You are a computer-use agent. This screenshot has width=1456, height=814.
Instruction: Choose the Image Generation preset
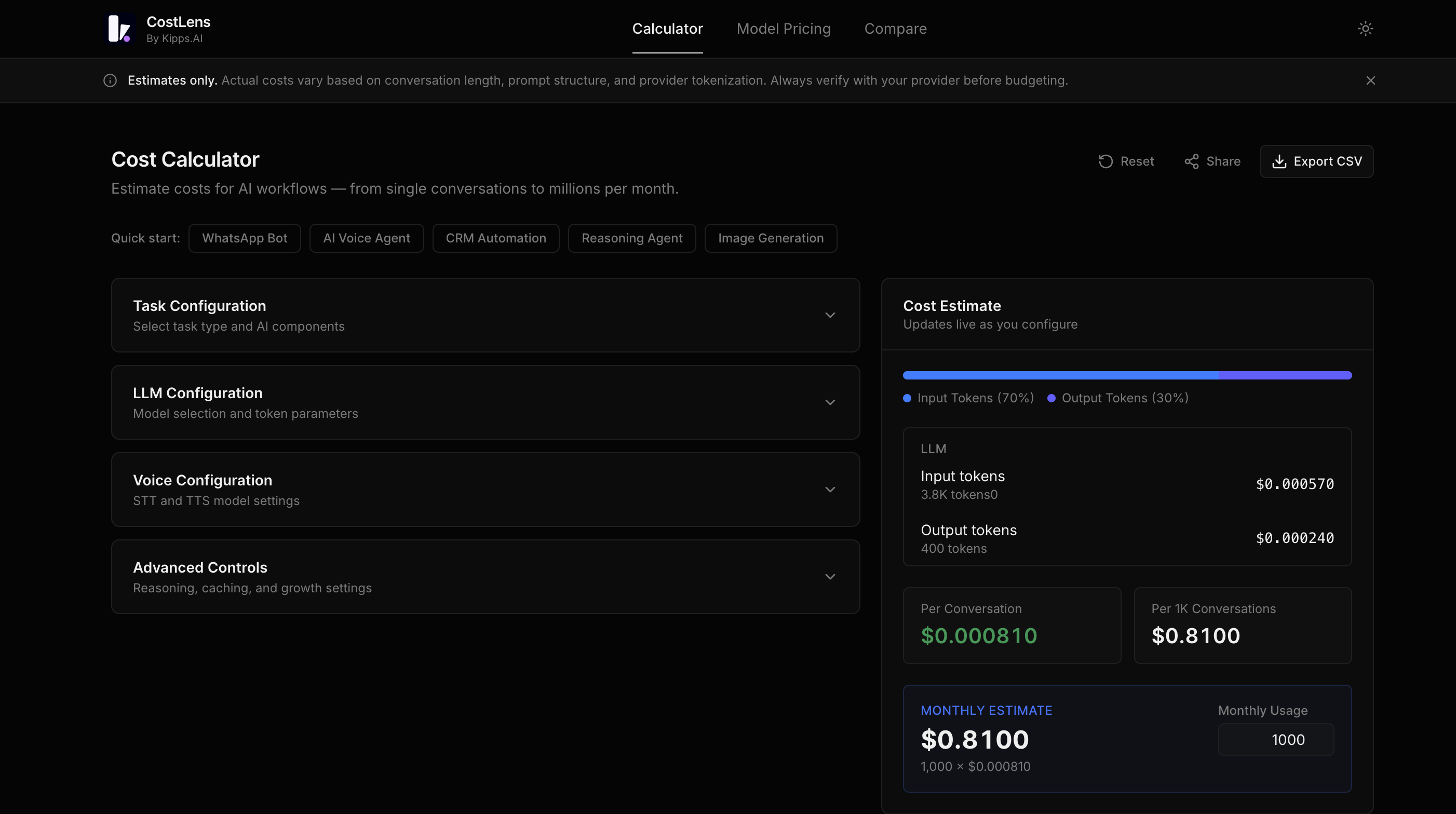pyautogui.click(x=771, y=238)
